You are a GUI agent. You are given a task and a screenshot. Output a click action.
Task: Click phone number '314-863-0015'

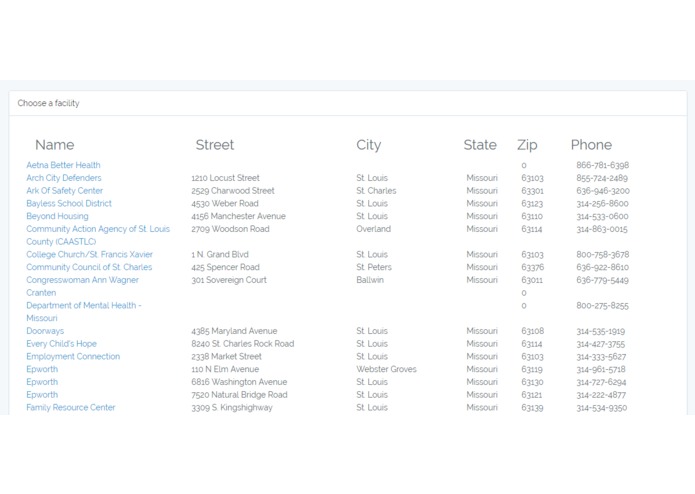602,229
